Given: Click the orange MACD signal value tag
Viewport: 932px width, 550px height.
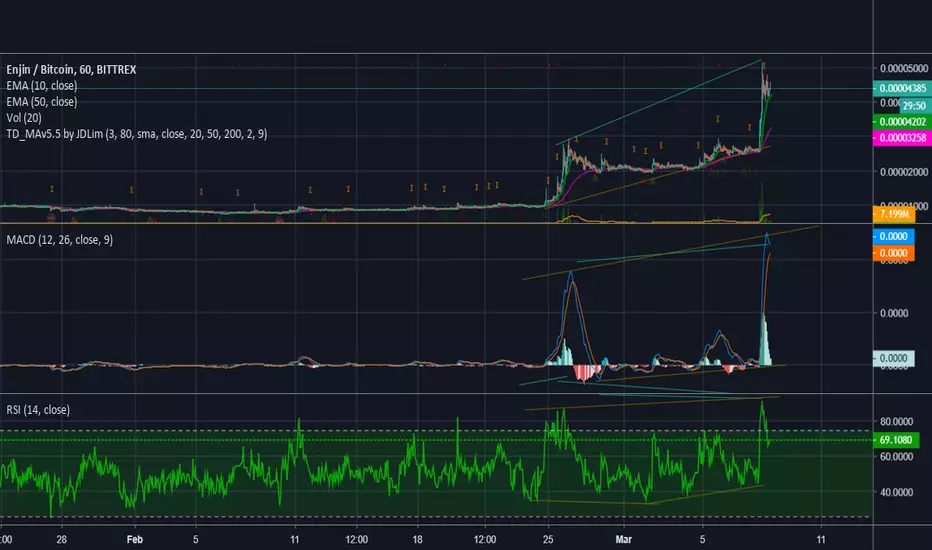Looking at the screenshot, I should coord(893,253).
